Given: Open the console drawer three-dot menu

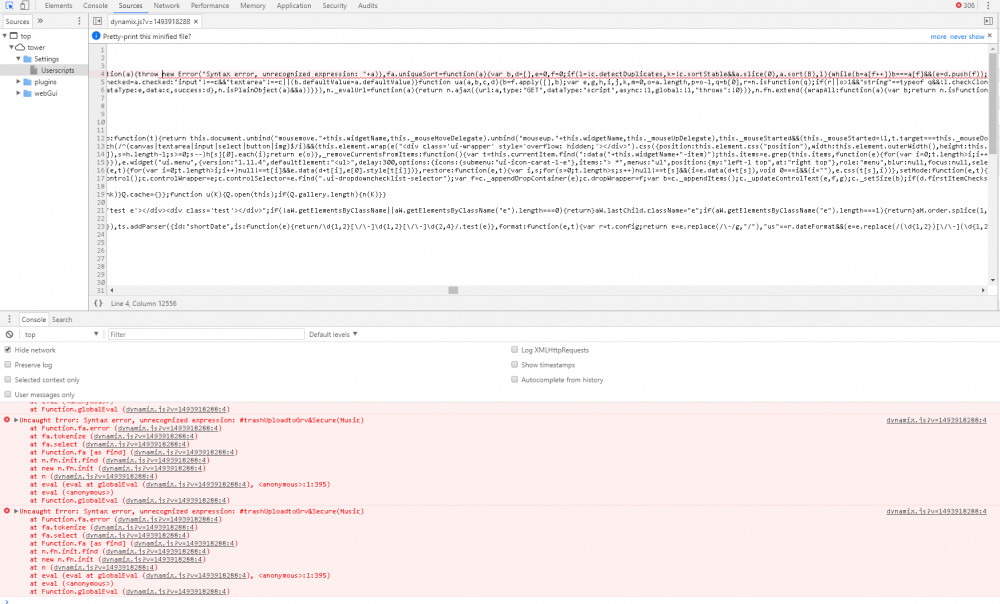Looking at the screenshot, I should tap(9, 320).
